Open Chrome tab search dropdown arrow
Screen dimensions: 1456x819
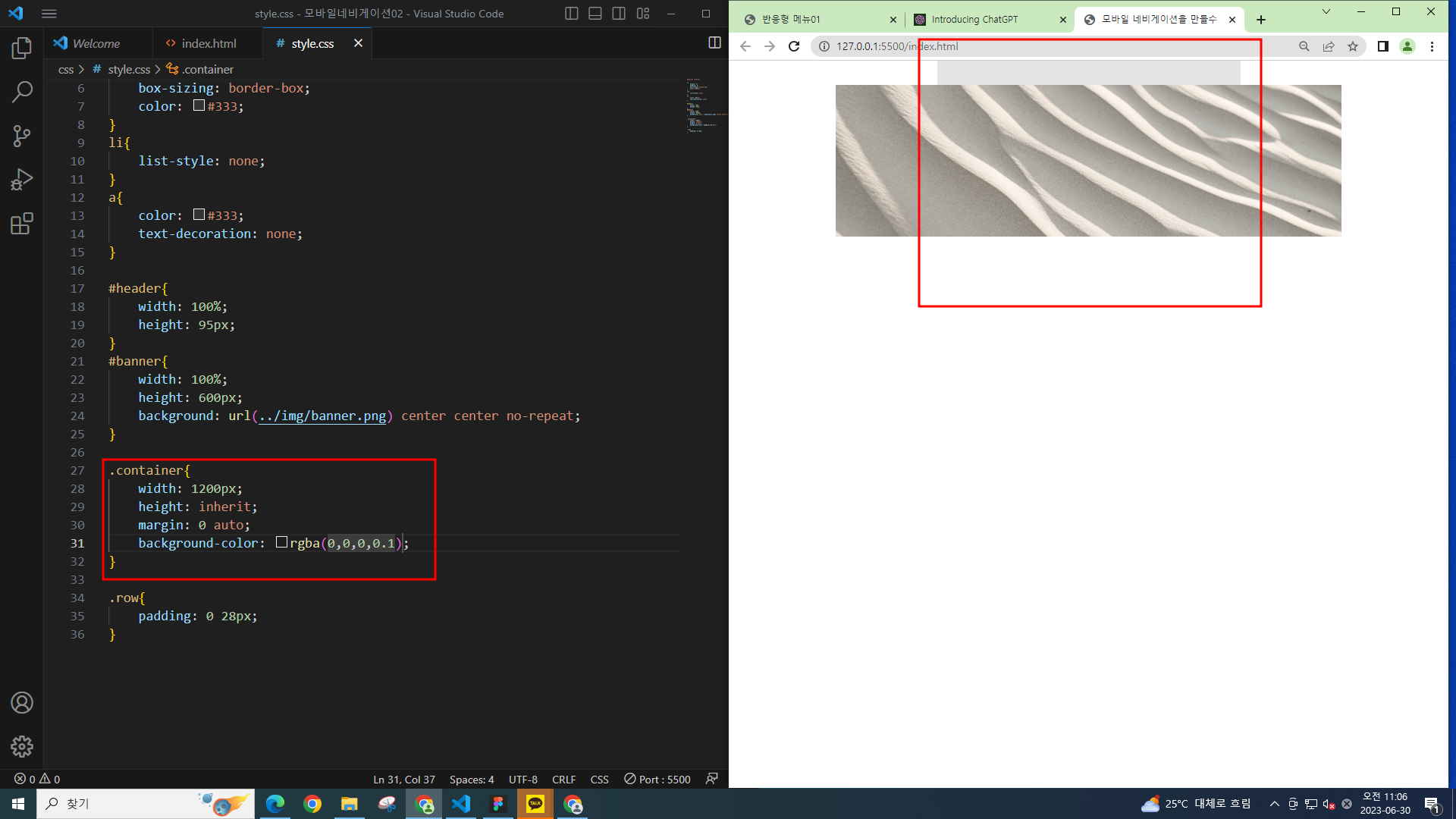1326,12
